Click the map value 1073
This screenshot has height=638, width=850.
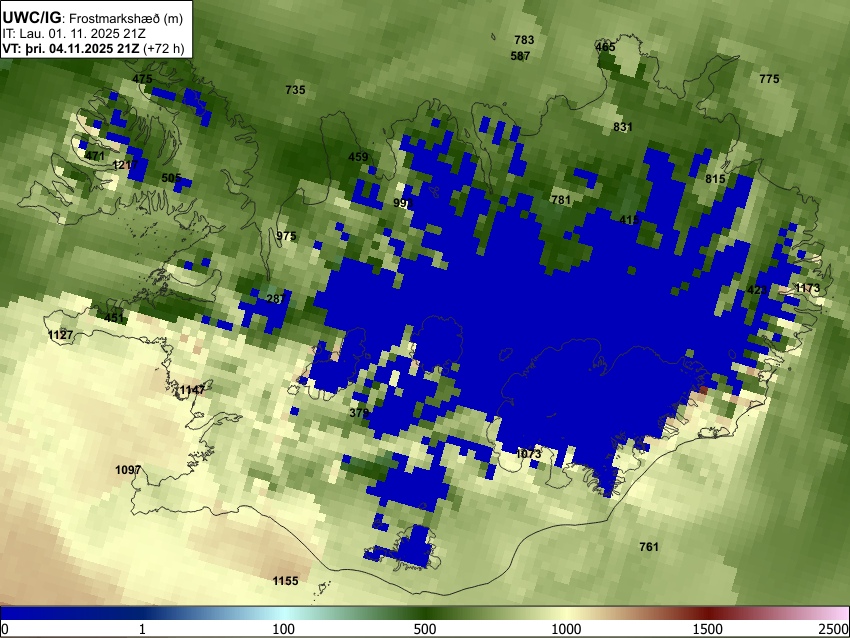[x=529, y=454]
